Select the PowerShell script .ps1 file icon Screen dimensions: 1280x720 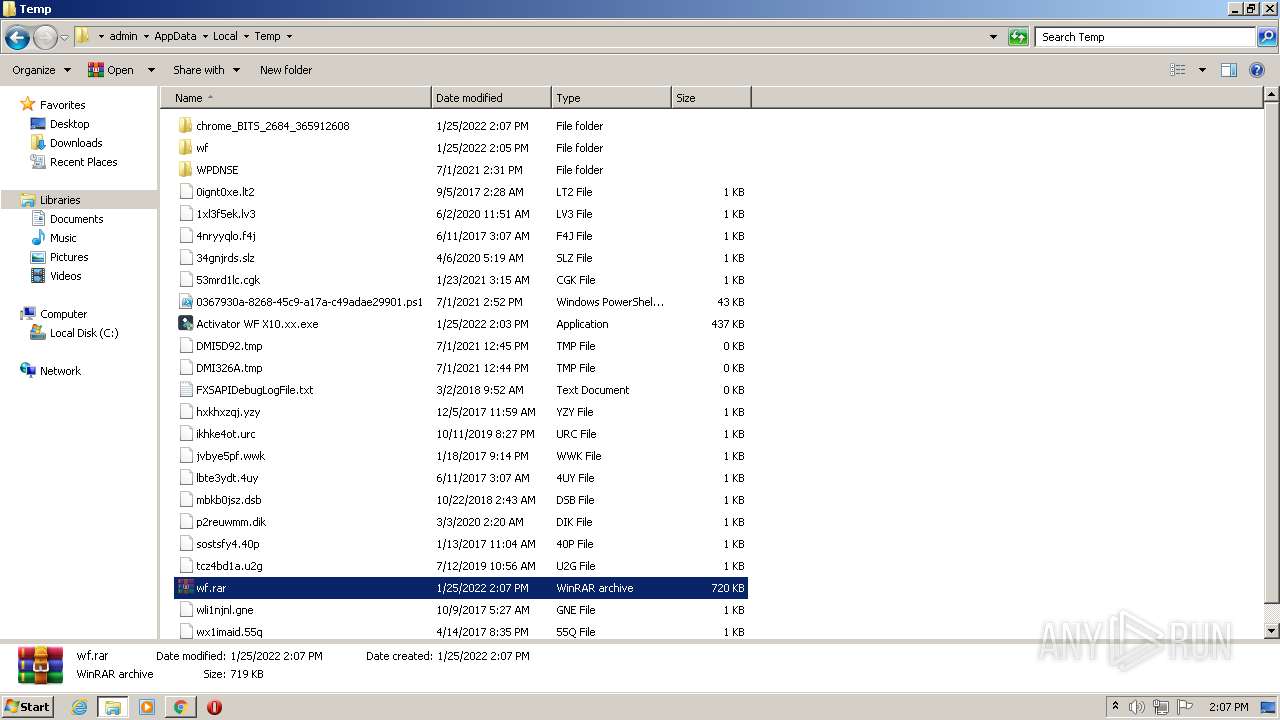click(185, 302)
